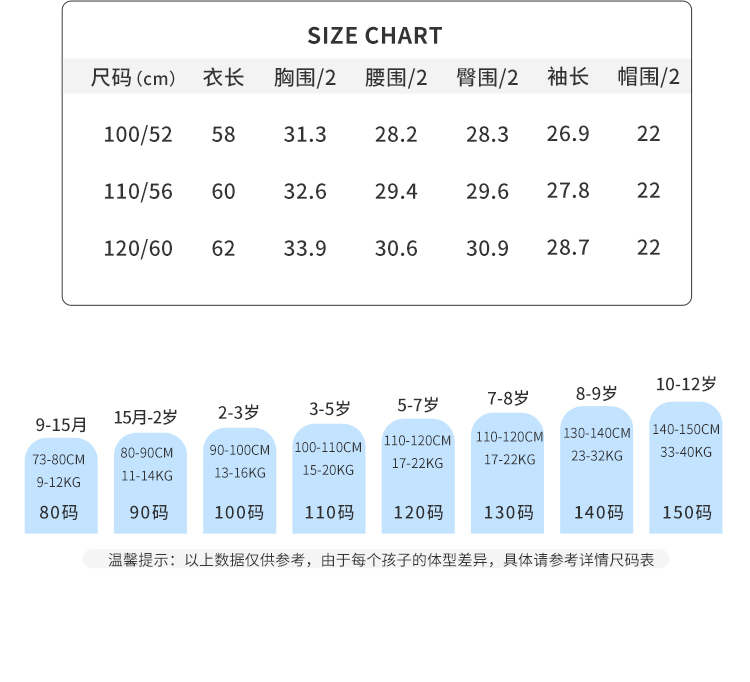Select the 尺码 (cm) column header
750x682 pixels.
pos(133,77)
